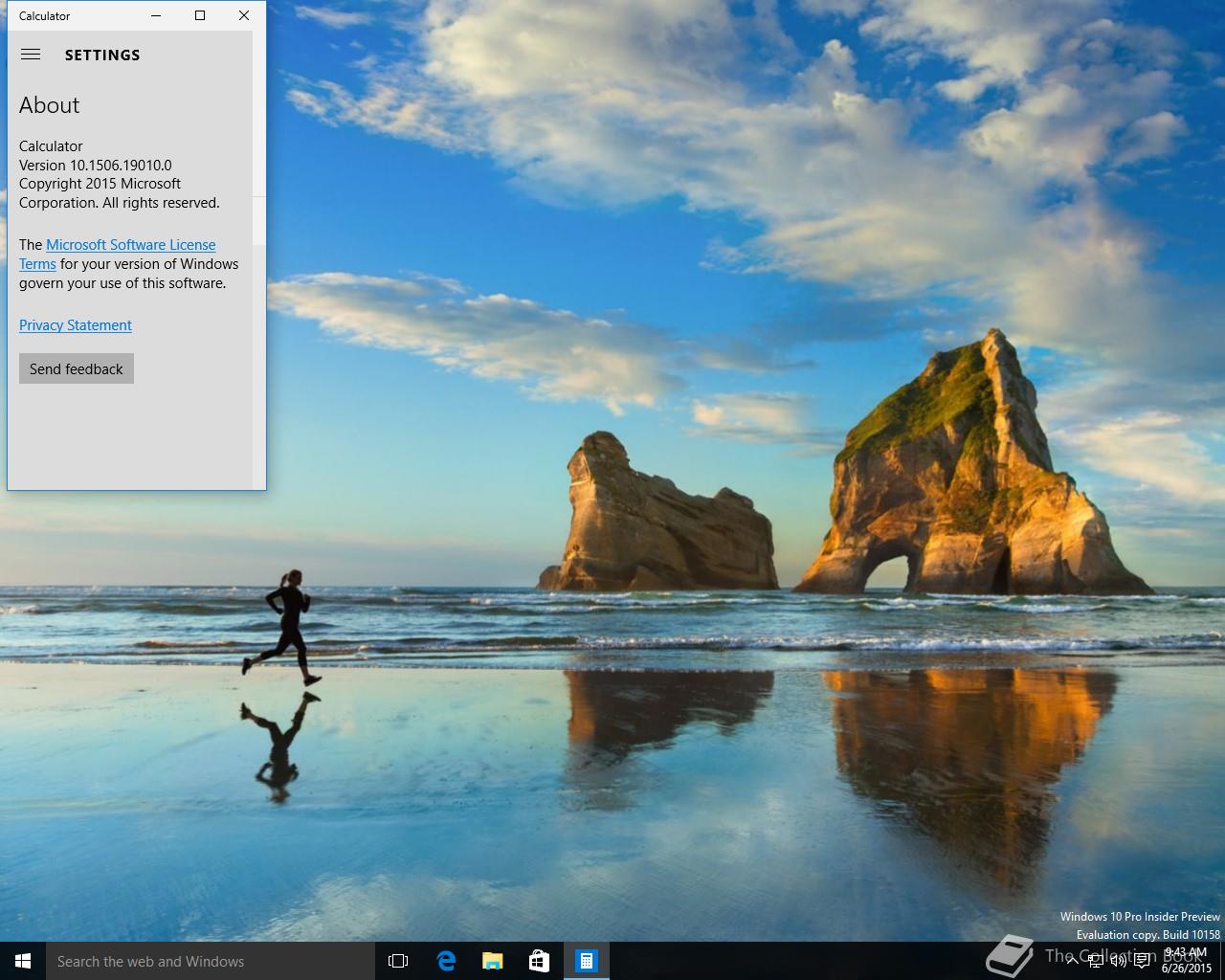Close the Calculator window
Viewport: 1225px width, 980px height.
pos(244,15)
